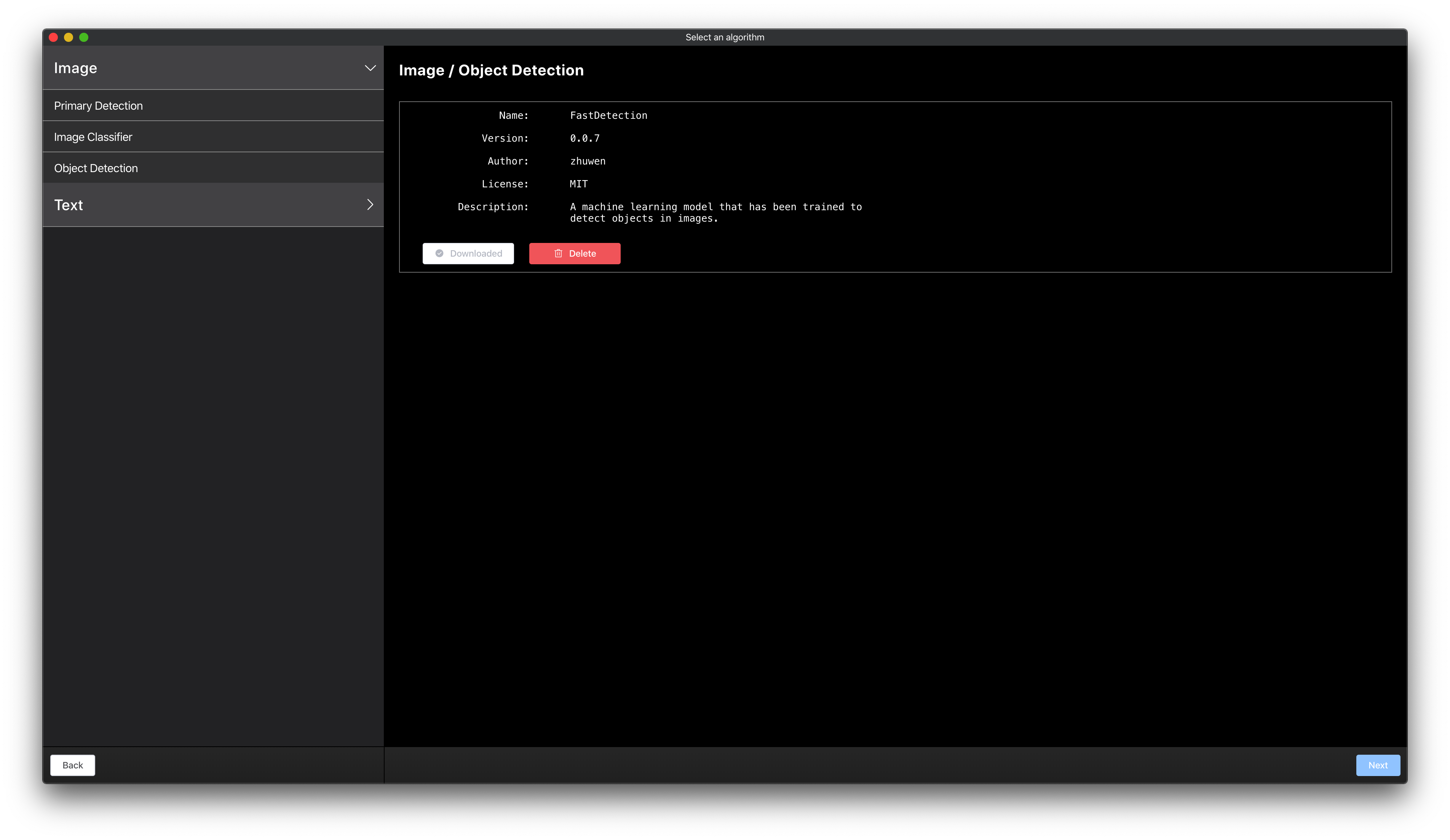Collapse the Image category chevron
Image resolution: width=1450 pixels, height=840 pixels.
point(370,69)
